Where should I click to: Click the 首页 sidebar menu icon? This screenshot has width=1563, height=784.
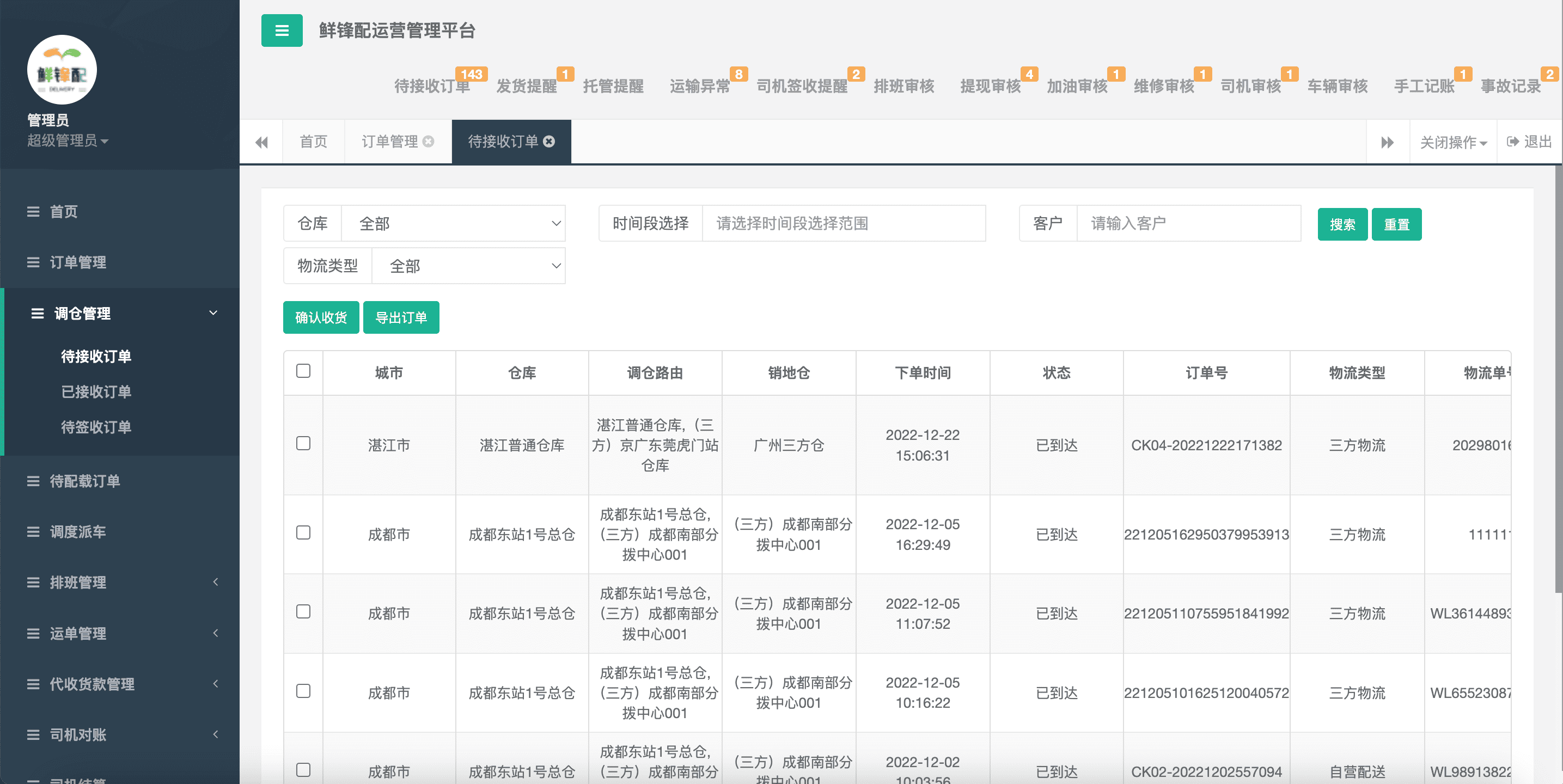[x=33, y=212]
